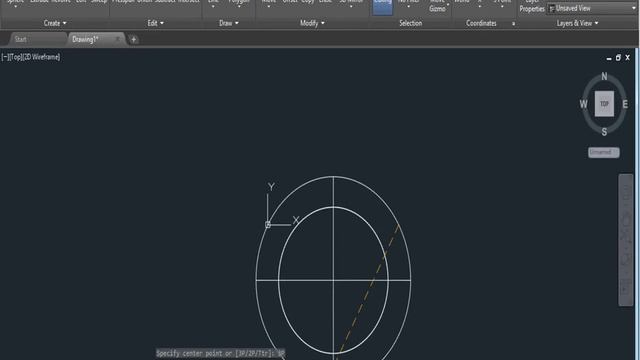The width and height of the screenshot is (640, 360).
Task: Expand the Create panel dropdown
Action: (x=55, y=23)
